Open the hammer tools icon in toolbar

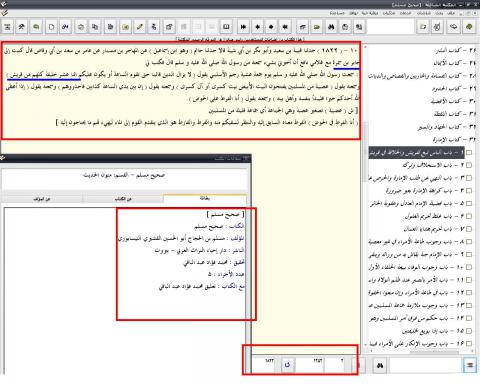click(22, 27)
